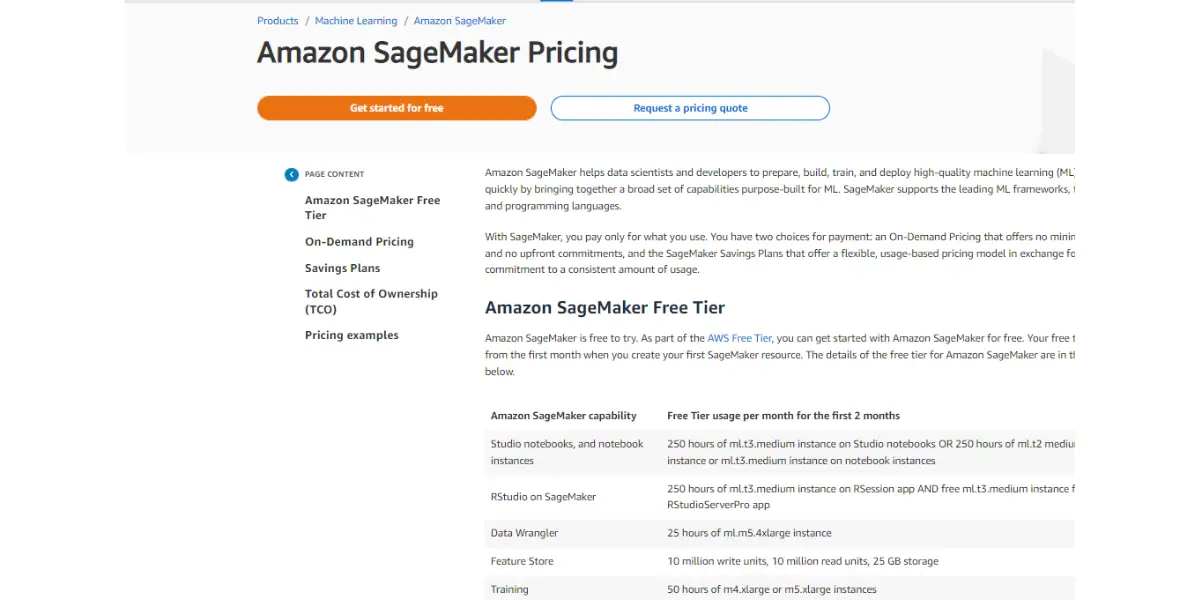The width and height of the screenshot is (1200, 600).
Task: Click the Get started for free button
Action: pos(396,108)
